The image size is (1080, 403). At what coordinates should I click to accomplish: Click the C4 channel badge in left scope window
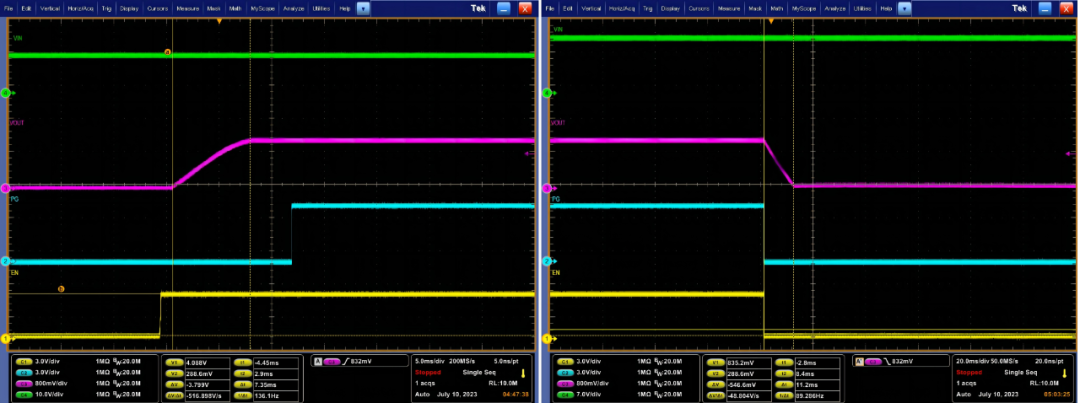[x=24, y=395]
